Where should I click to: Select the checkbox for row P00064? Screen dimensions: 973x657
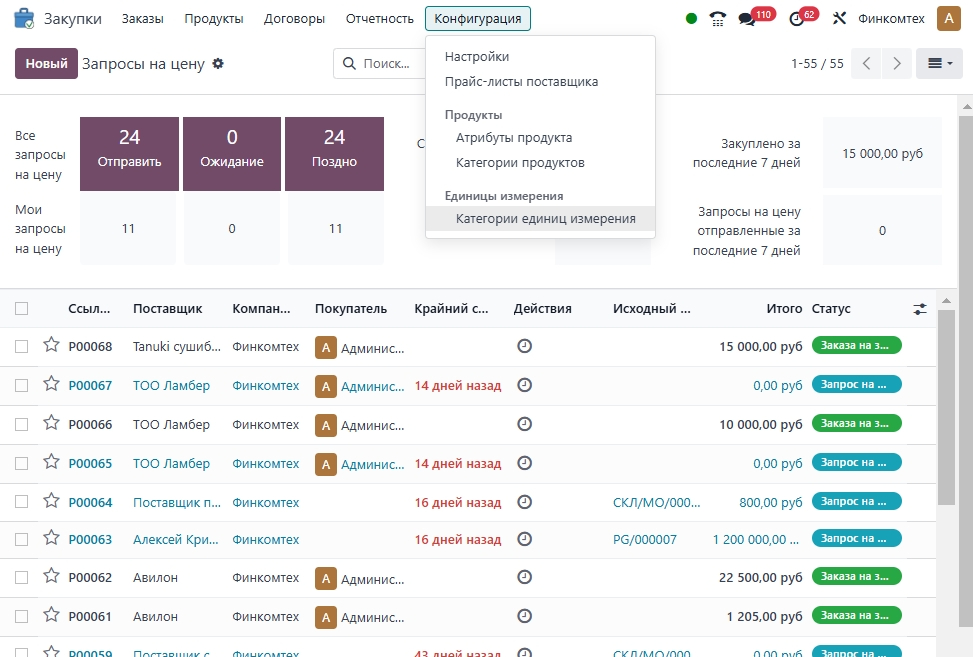coord(22,502)
